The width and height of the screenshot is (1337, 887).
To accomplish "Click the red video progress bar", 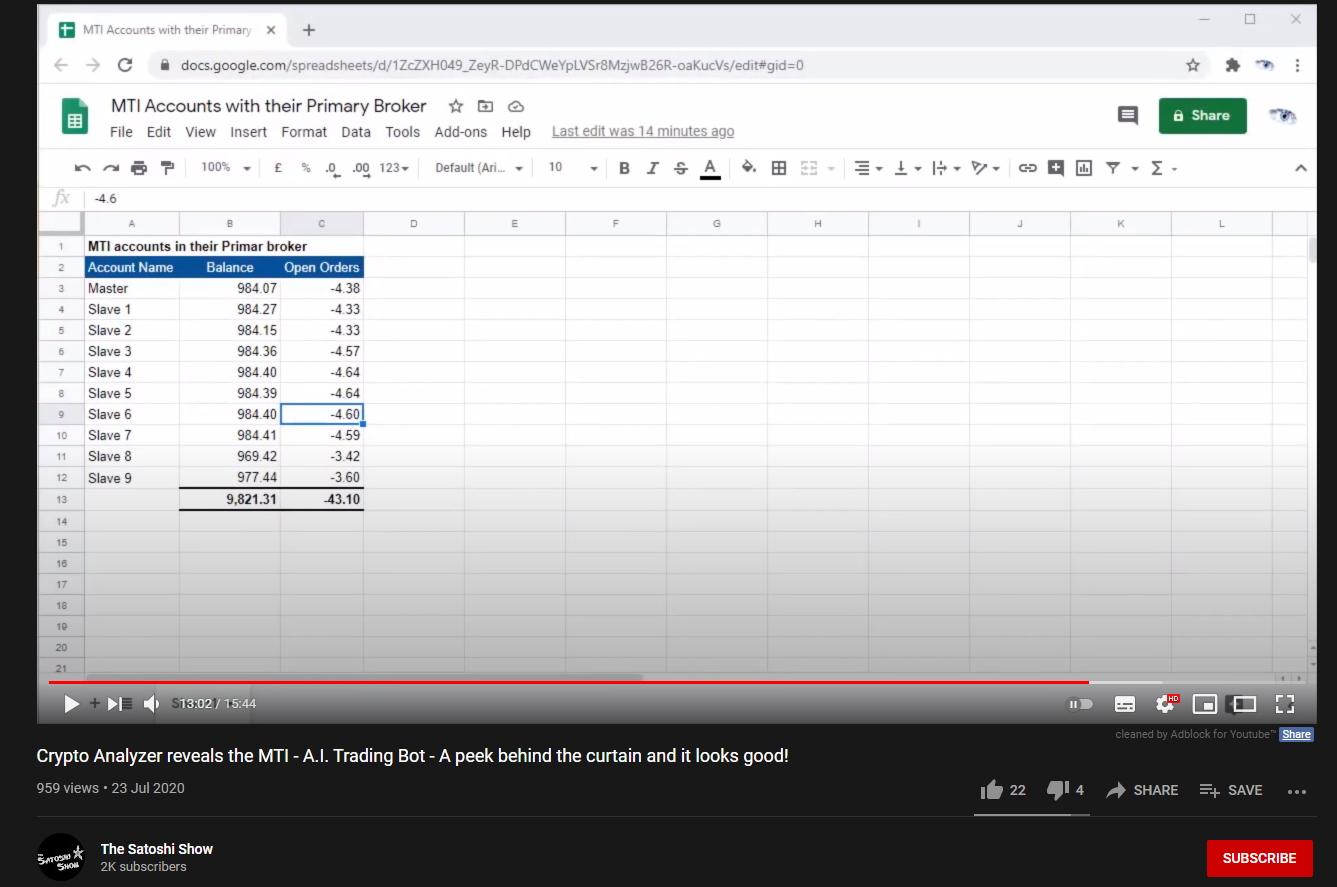I will 400,682.
